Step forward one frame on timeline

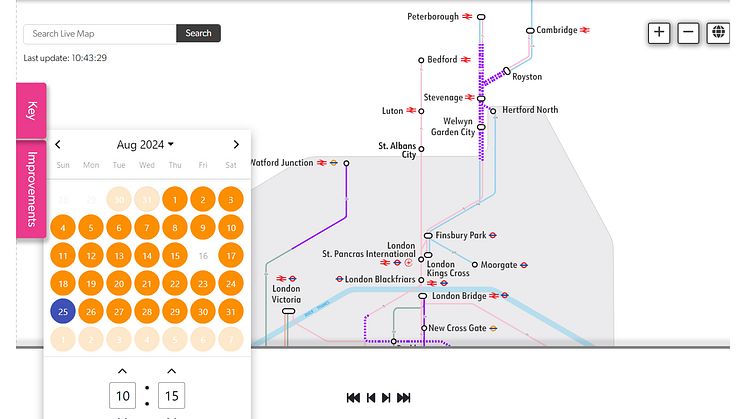pyautogui.click(x=386, y=398)
